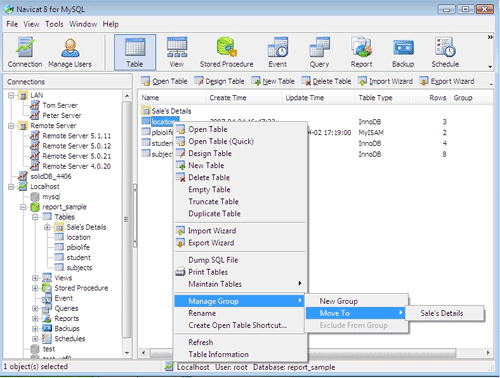Image resolution: width=500 pixels, height=378 pixels.
Task: Select Peter Server connection
Action: (62, 115)
